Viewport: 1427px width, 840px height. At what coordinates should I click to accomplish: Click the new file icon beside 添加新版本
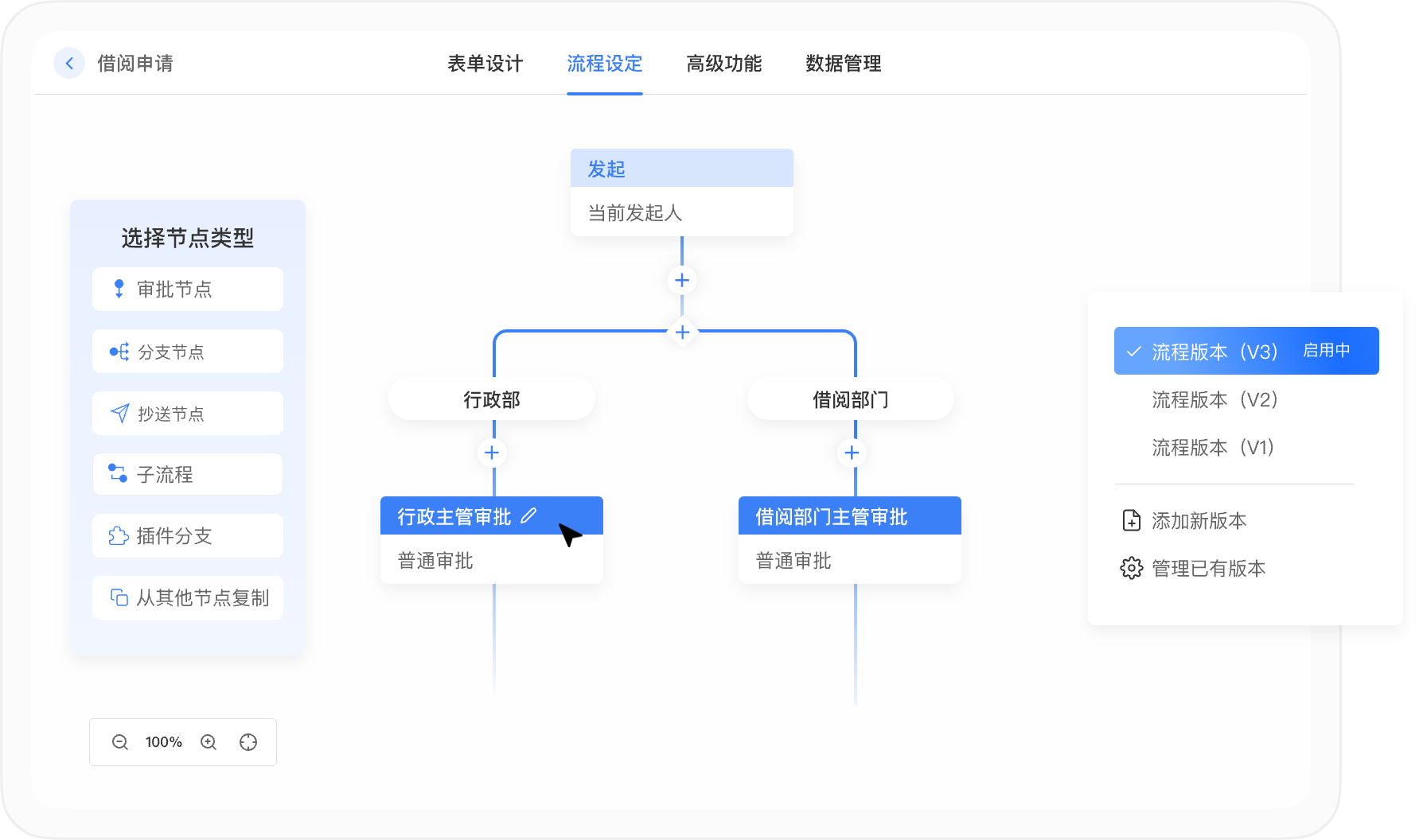(x=1132, y=520)
